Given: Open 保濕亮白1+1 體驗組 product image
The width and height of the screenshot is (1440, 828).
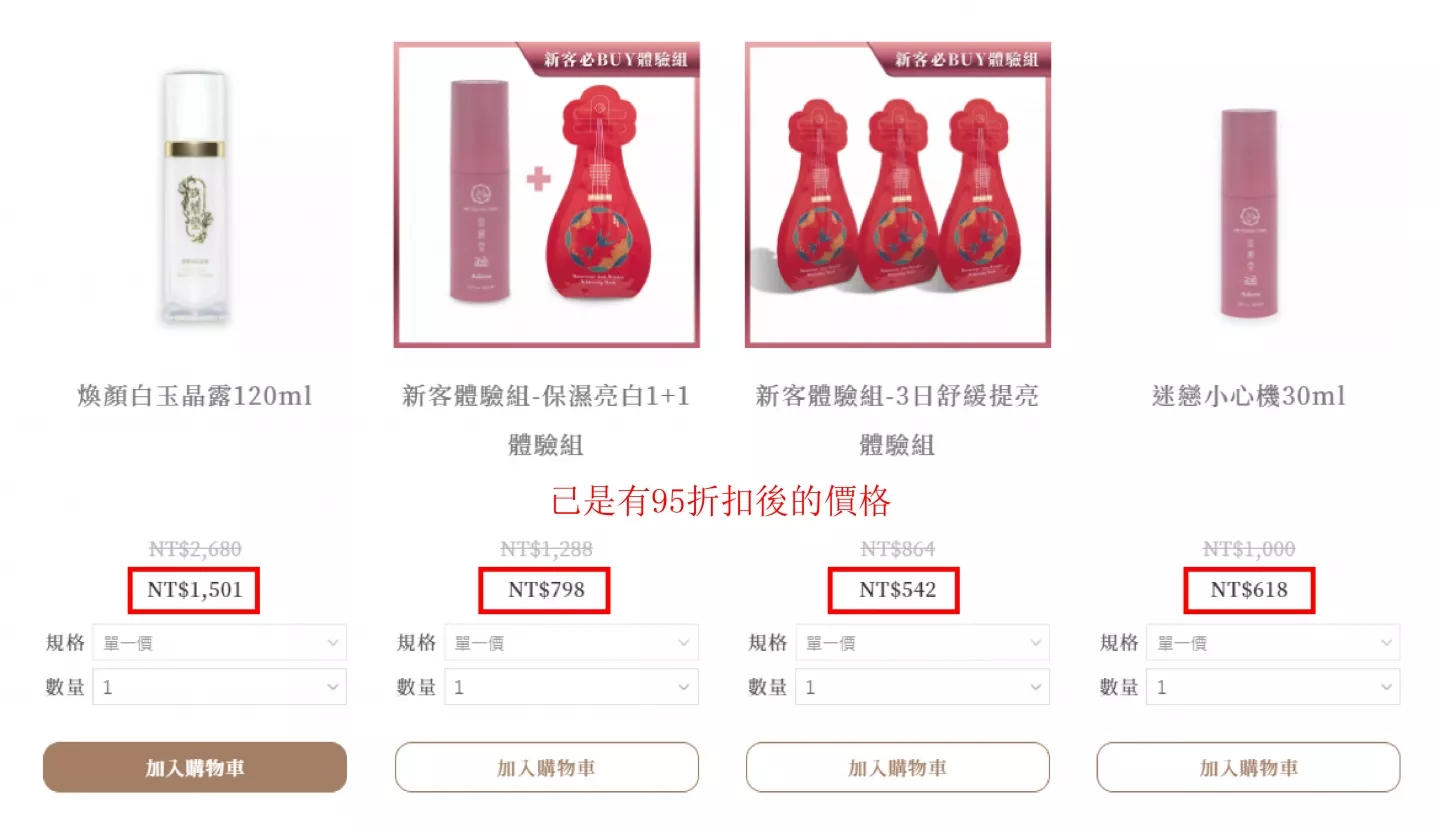Looking at the screenshot, I should click(546, 195).
